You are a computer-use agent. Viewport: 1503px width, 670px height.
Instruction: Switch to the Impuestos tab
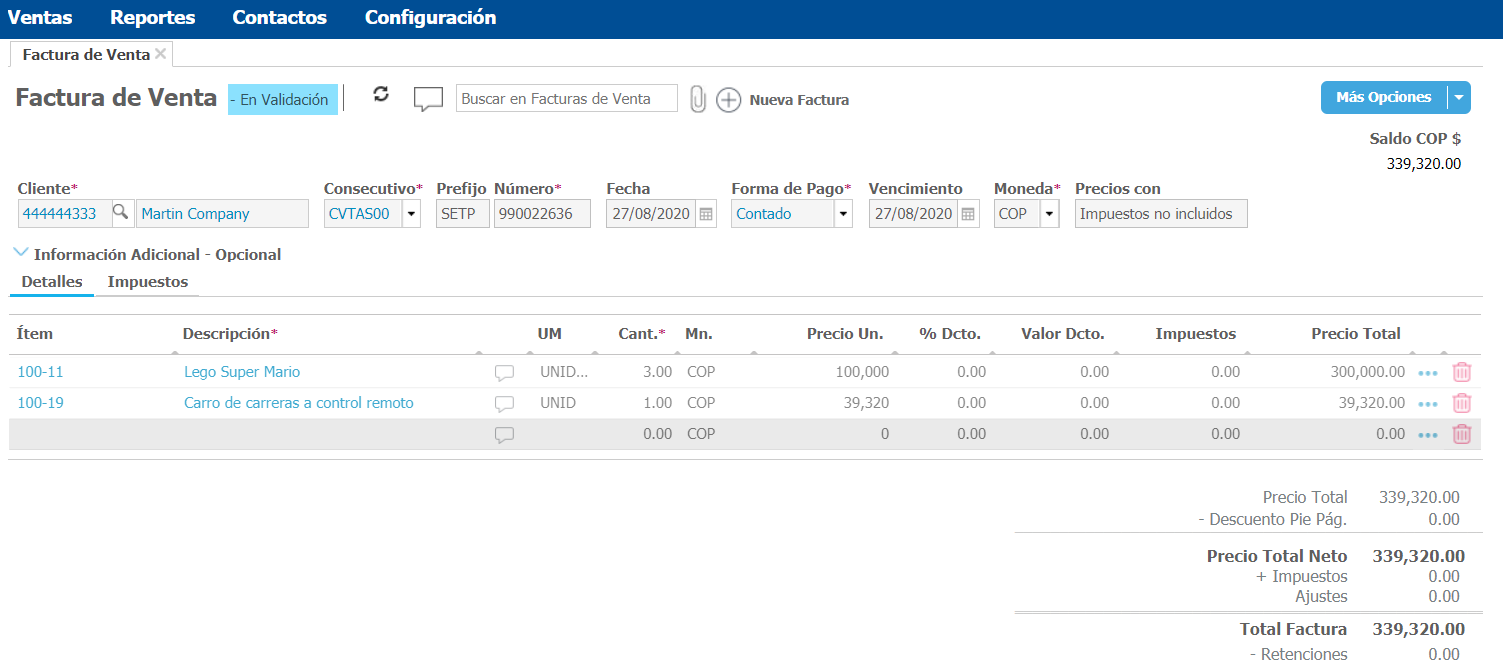coord(148,282)
